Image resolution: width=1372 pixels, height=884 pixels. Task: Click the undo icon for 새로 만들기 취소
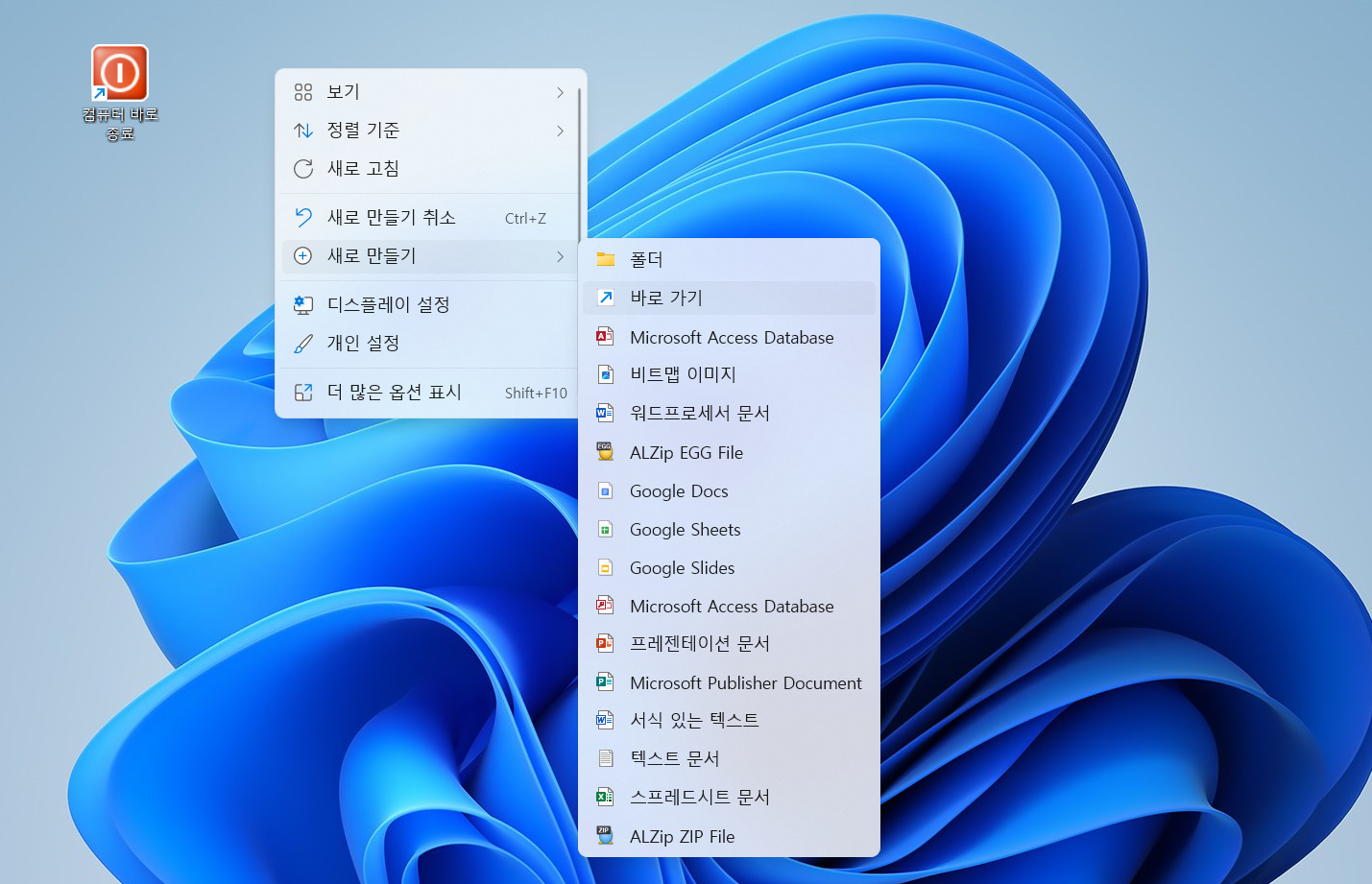point(303,218)
